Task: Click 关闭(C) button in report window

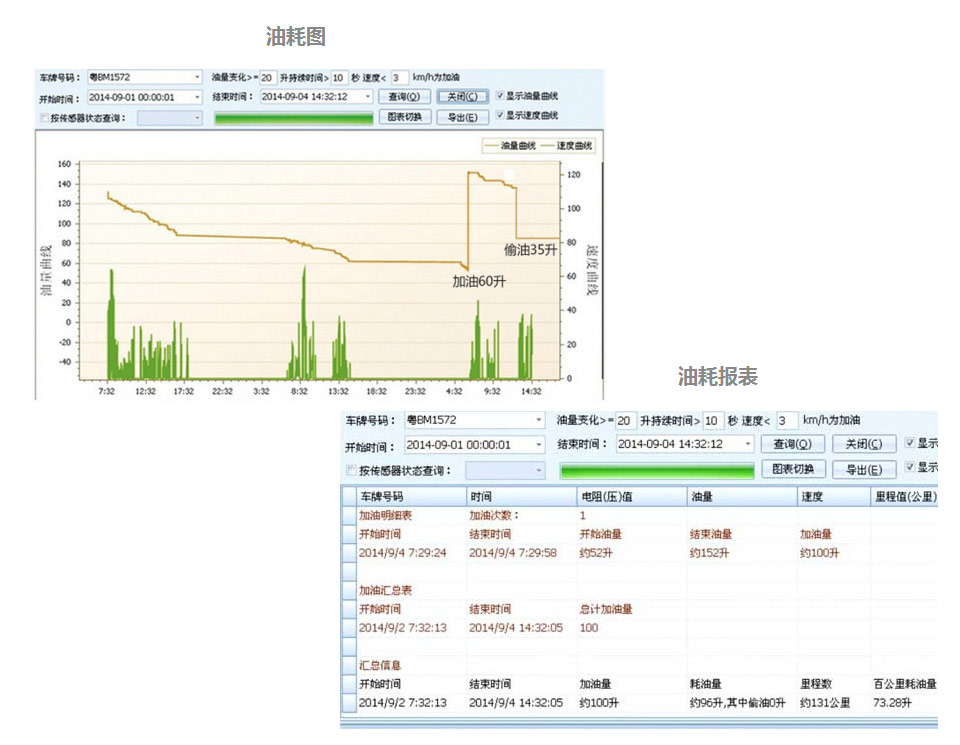Action: [864, 444]
